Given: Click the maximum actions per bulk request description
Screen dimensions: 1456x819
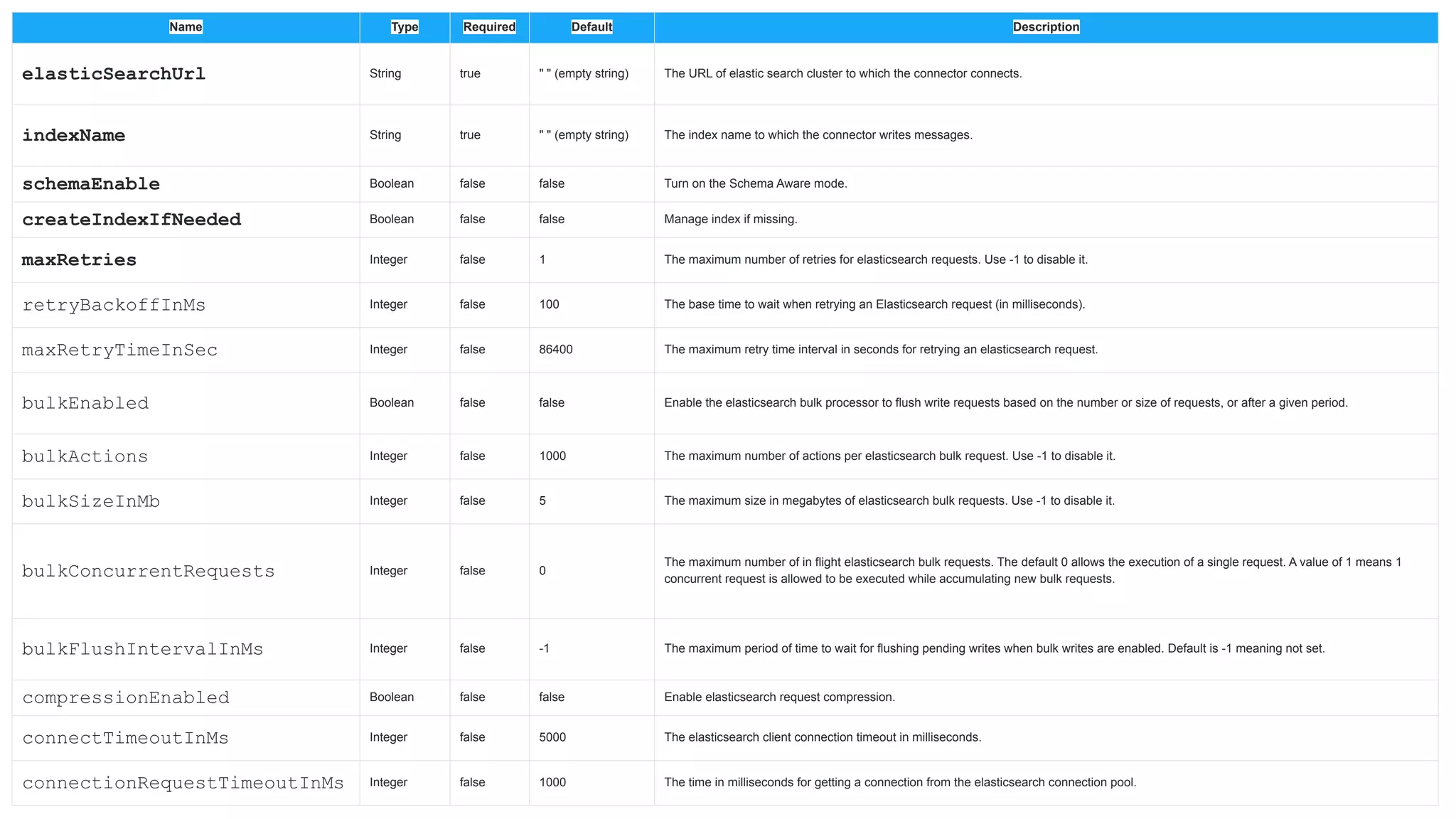Looking at the screenshot, I should (x=890, y=456).
